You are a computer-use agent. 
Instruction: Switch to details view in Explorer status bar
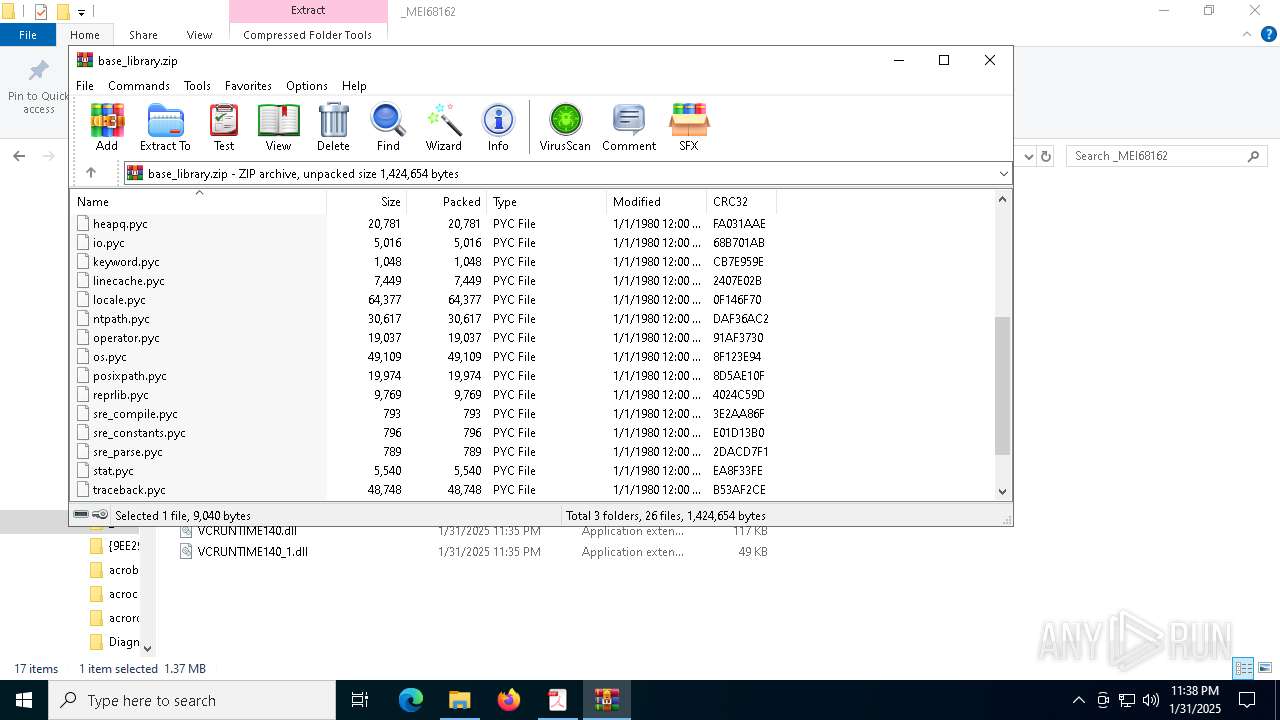[x=1243, y=668]
